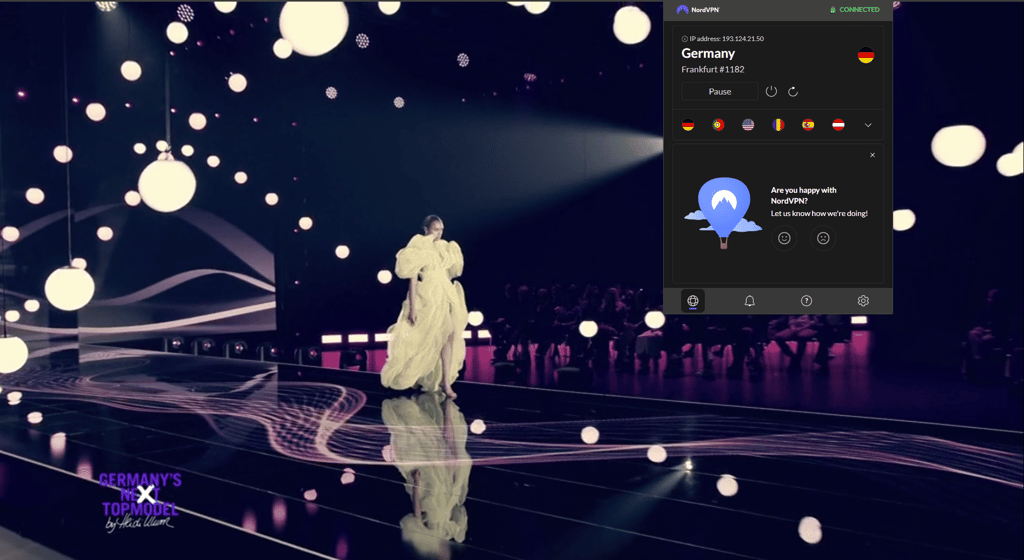Expand recent connections chevron

coord(868,125)
